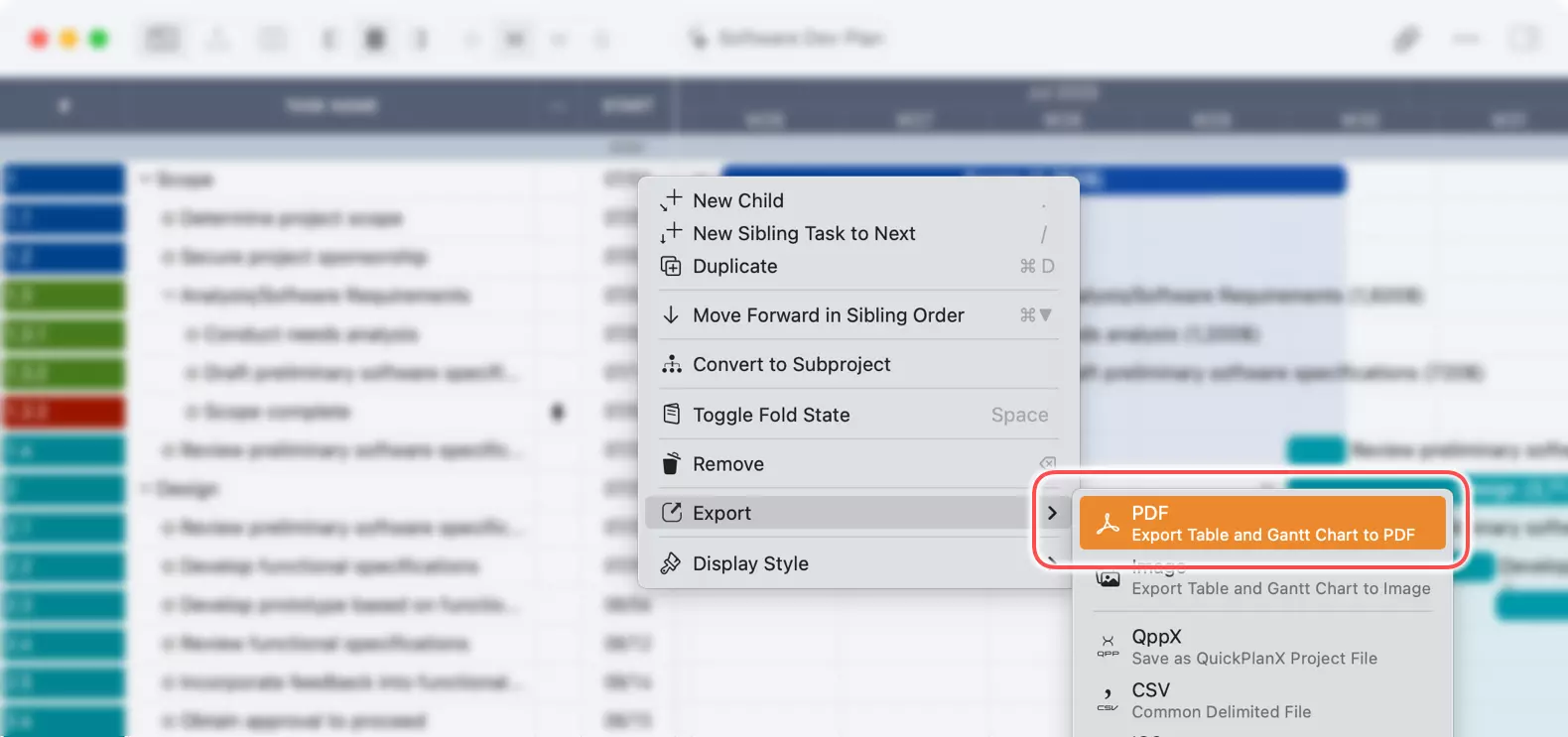Choose Move Forward in Sibling Order
1568x737 pixels.
tap(828, 315)
